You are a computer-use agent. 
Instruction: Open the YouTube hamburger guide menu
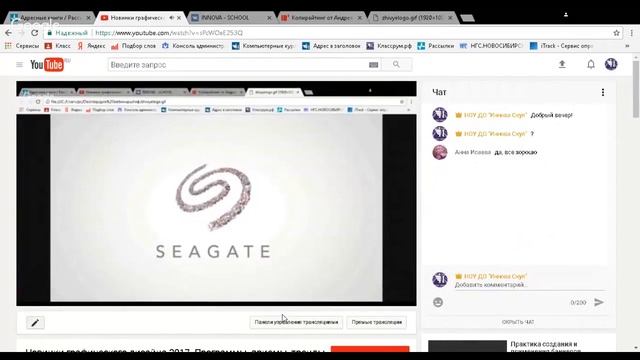pyautogui.click(x=19, y=64)
